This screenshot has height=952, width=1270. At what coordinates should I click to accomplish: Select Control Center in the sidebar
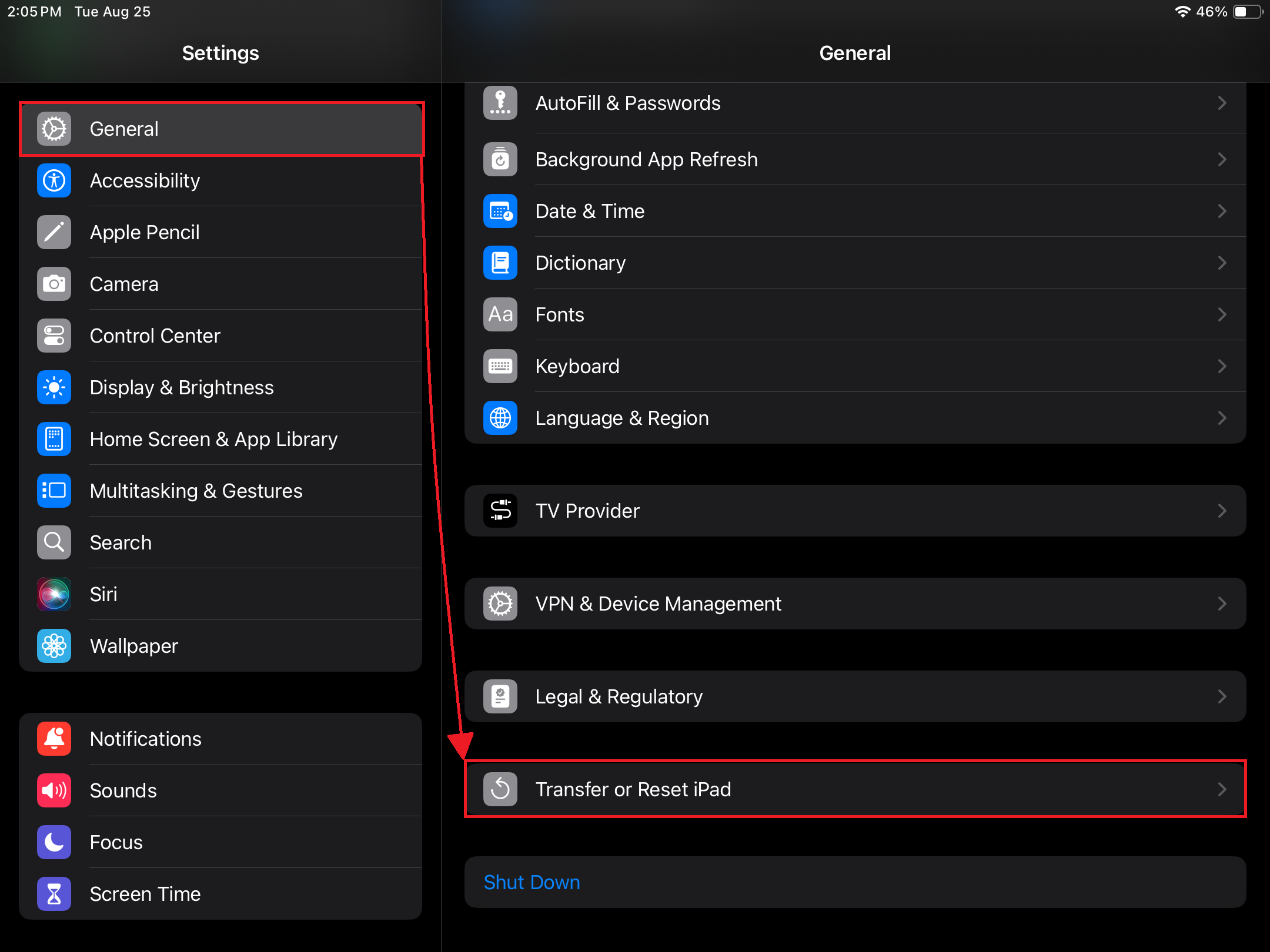click(x=221, y=336)
